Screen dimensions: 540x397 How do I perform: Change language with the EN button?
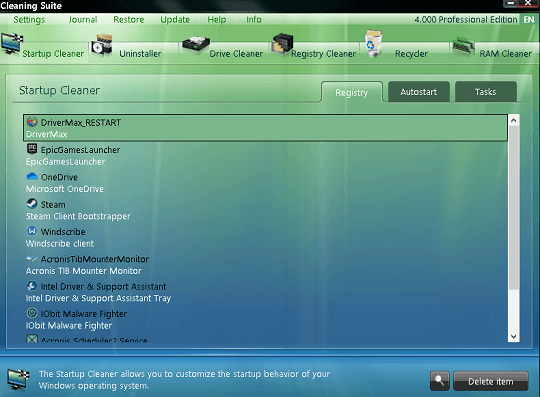(529, 20)
